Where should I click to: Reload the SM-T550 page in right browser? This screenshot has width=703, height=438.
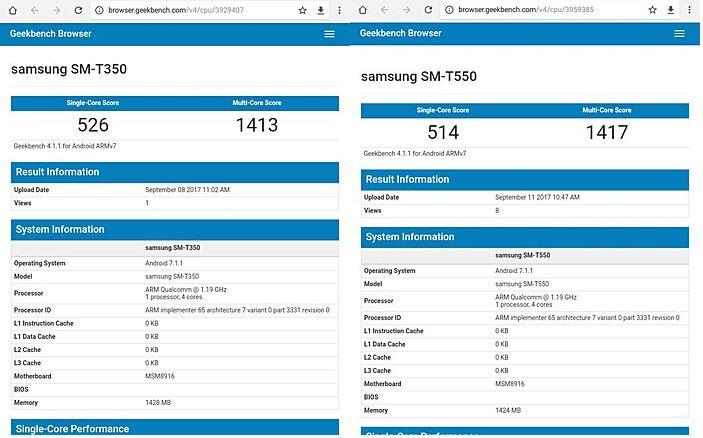click(x=428, y=10)
